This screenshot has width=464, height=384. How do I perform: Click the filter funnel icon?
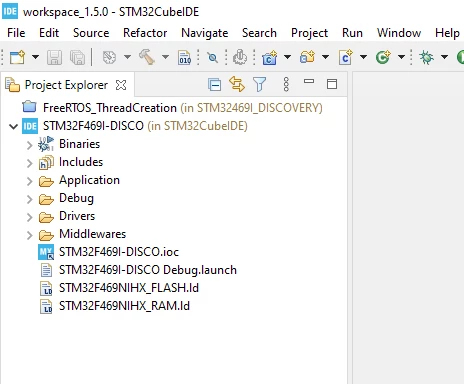point(260,84)
